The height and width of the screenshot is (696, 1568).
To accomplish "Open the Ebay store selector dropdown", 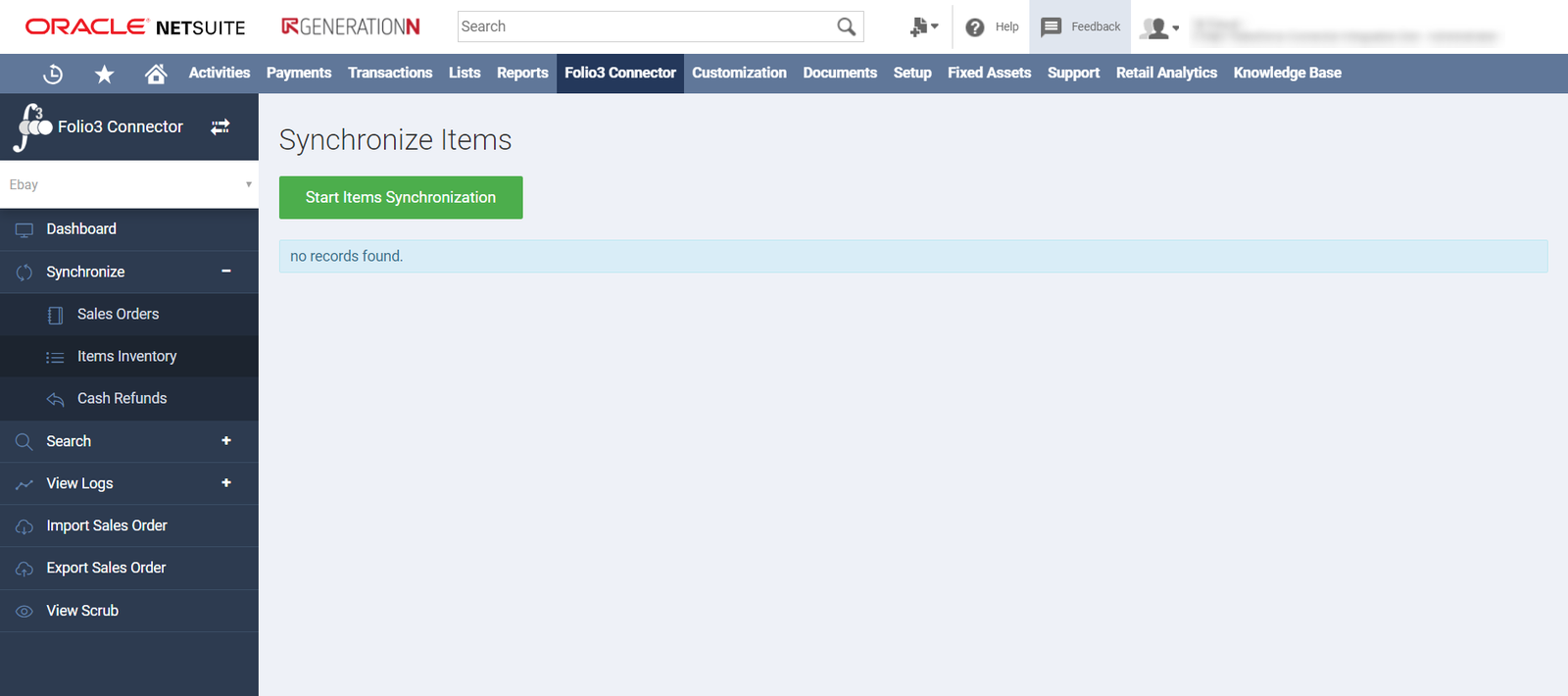I will tap(129, 184).
